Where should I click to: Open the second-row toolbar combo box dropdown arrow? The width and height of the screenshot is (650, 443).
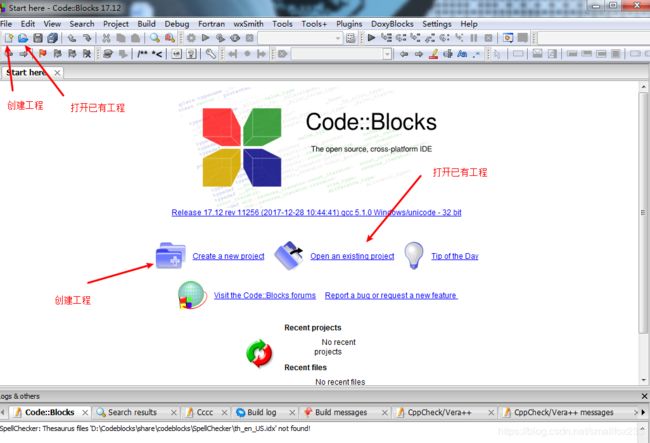(x=387, y=54)
